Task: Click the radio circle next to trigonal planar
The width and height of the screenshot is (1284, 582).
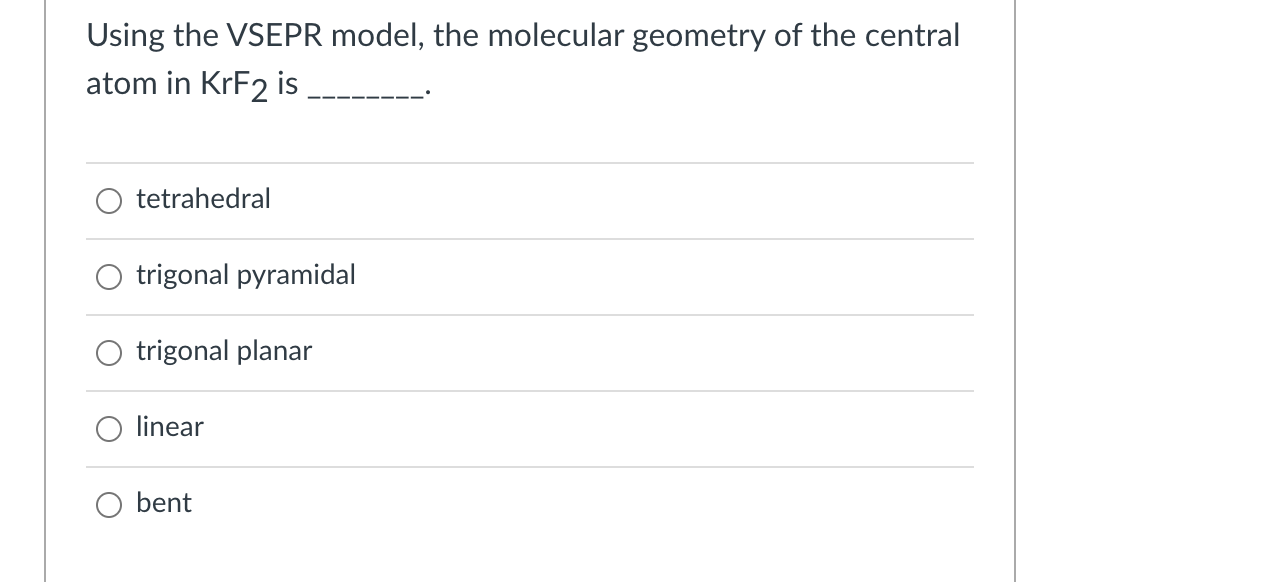Action: [109, 352]
